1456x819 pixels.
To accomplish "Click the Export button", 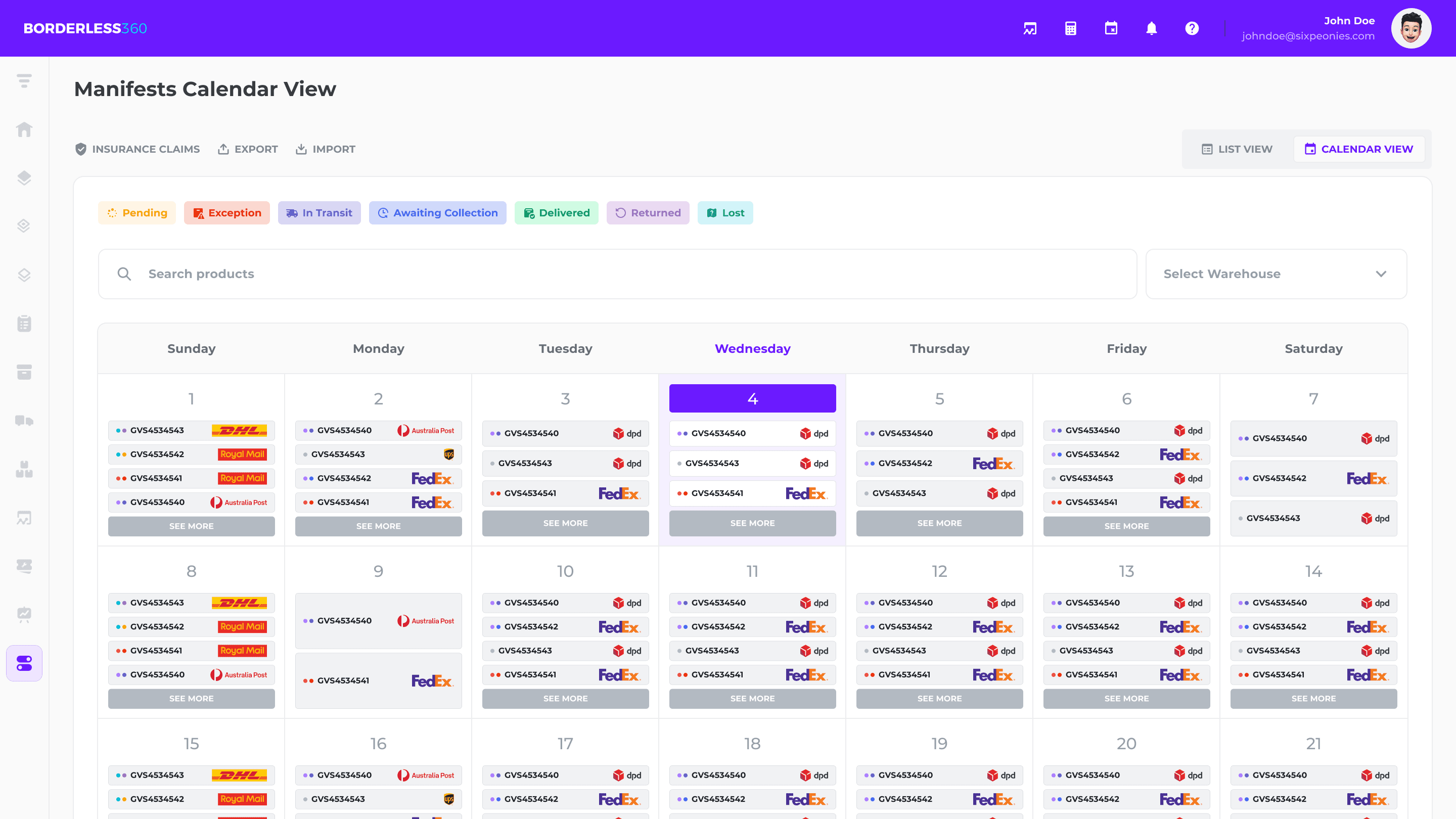I will point(248,149).
